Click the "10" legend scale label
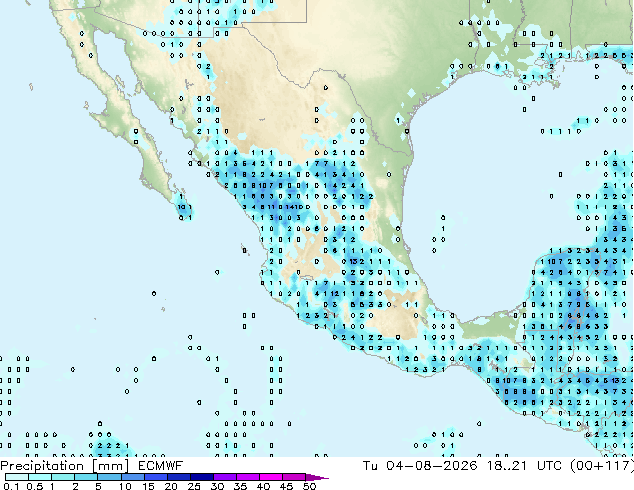Image resolution: width=634 pixels, height=490 pixels. pos(125,486)
